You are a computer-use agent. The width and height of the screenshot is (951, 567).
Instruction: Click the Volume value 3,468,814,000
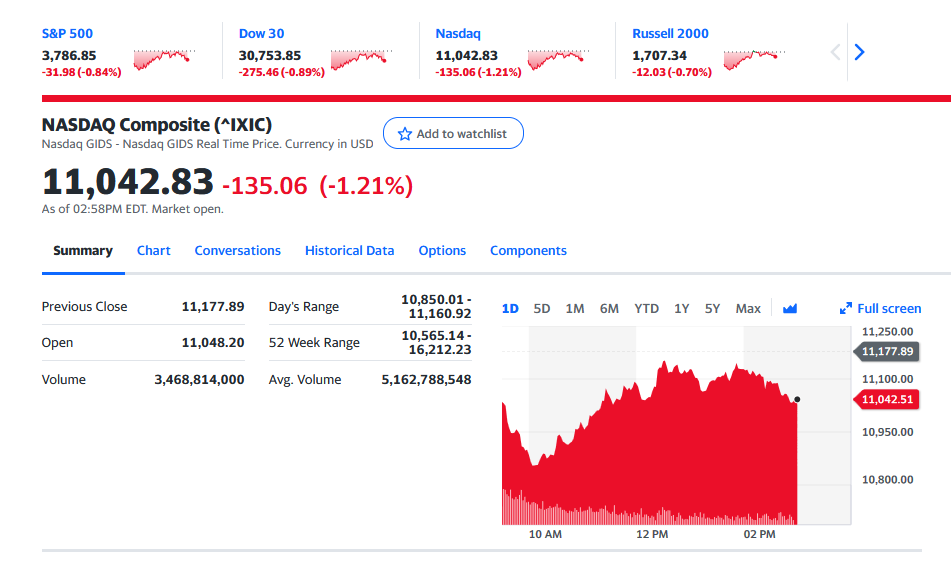[199, 380]
